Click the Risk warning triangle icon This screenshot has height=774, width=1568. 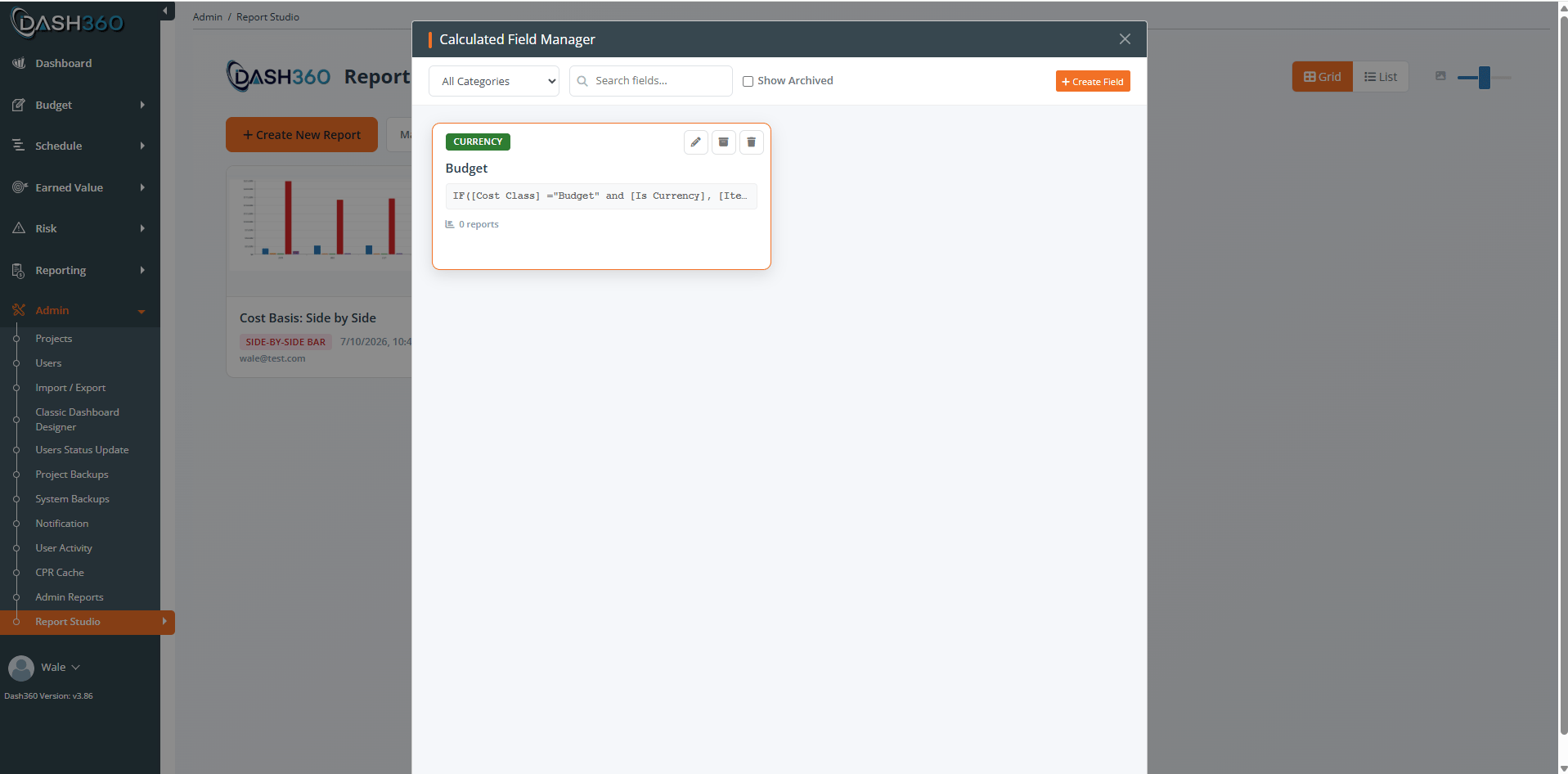click(x=19, y=228)
